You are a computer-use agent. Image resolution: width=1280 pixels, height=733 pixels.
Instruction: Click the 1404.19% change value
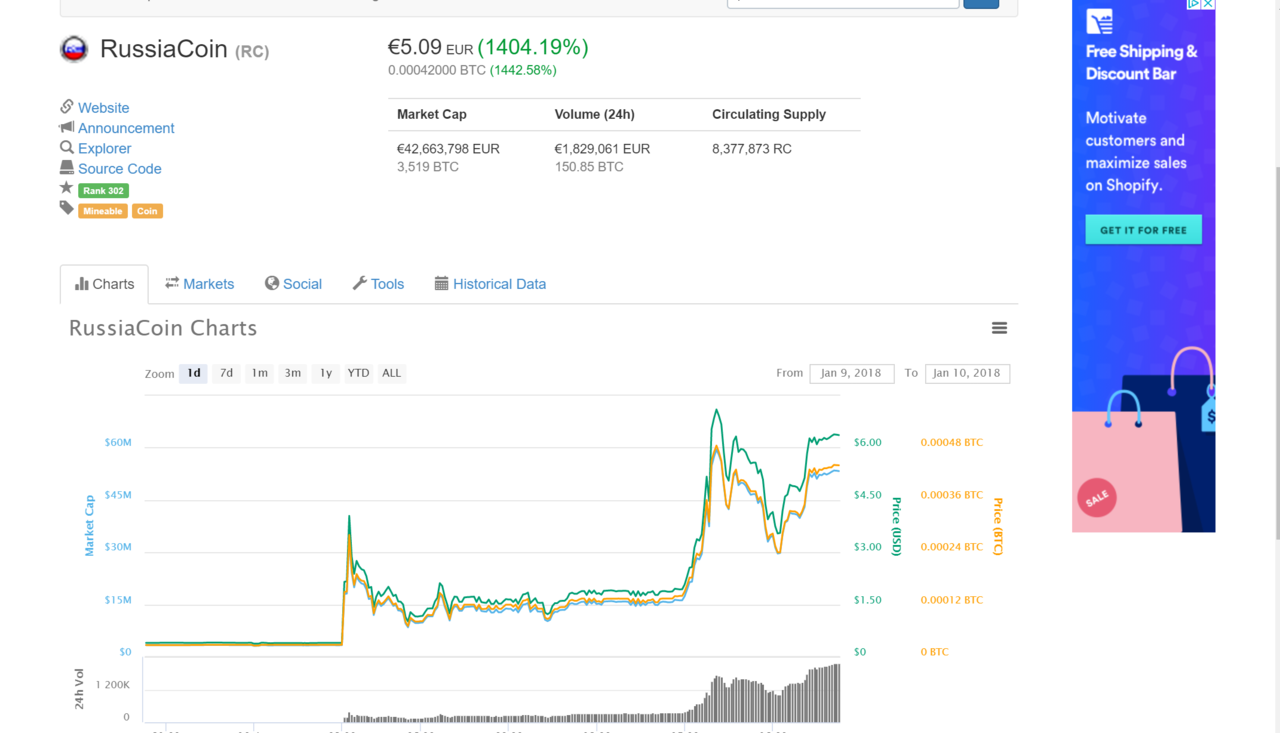(533, 47)
